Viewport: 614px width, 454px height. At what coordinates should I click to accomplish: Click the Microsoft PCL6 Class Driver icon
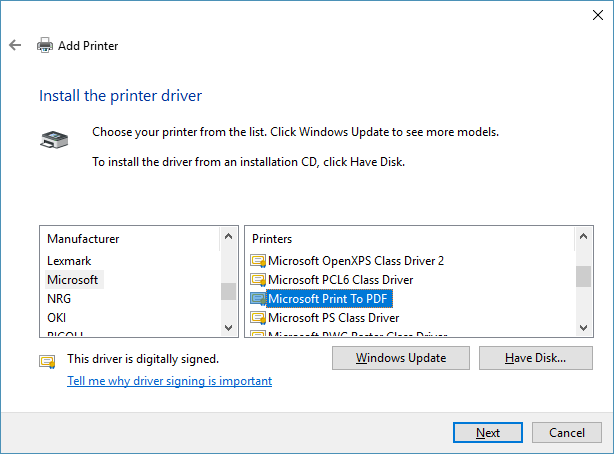[258, 279]
